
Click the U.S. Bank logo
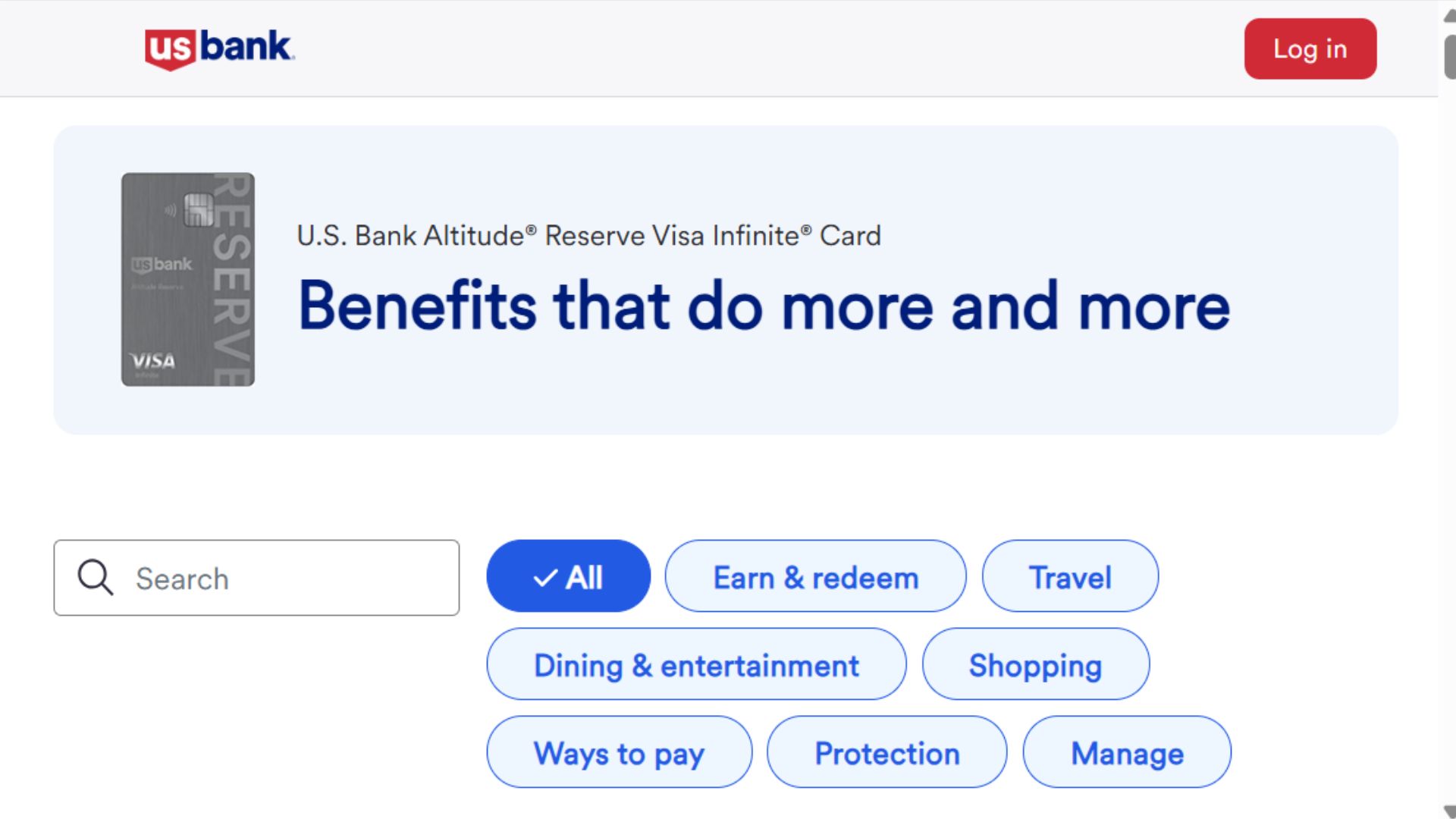pyautogui.click(x=219, y=49)
